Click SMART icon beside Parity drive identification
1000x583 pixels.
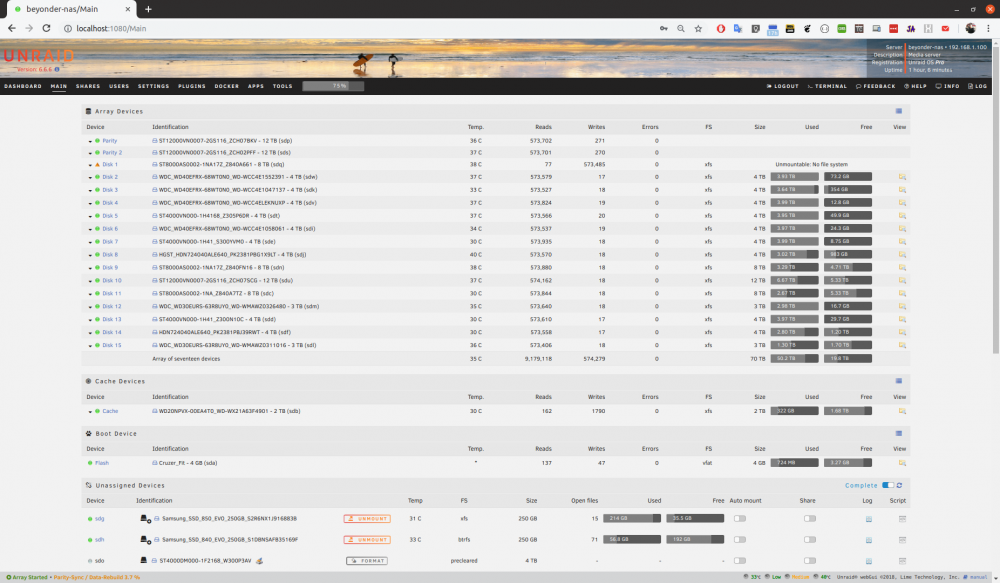[154, 141]
